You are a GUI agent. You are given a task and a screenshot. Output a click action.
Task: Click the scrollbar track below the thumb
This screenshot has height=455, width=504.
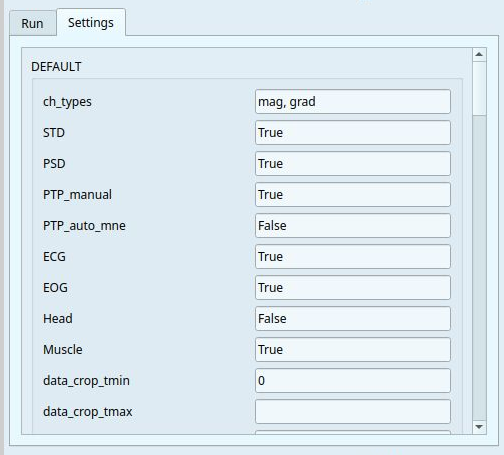pos(479,268)
